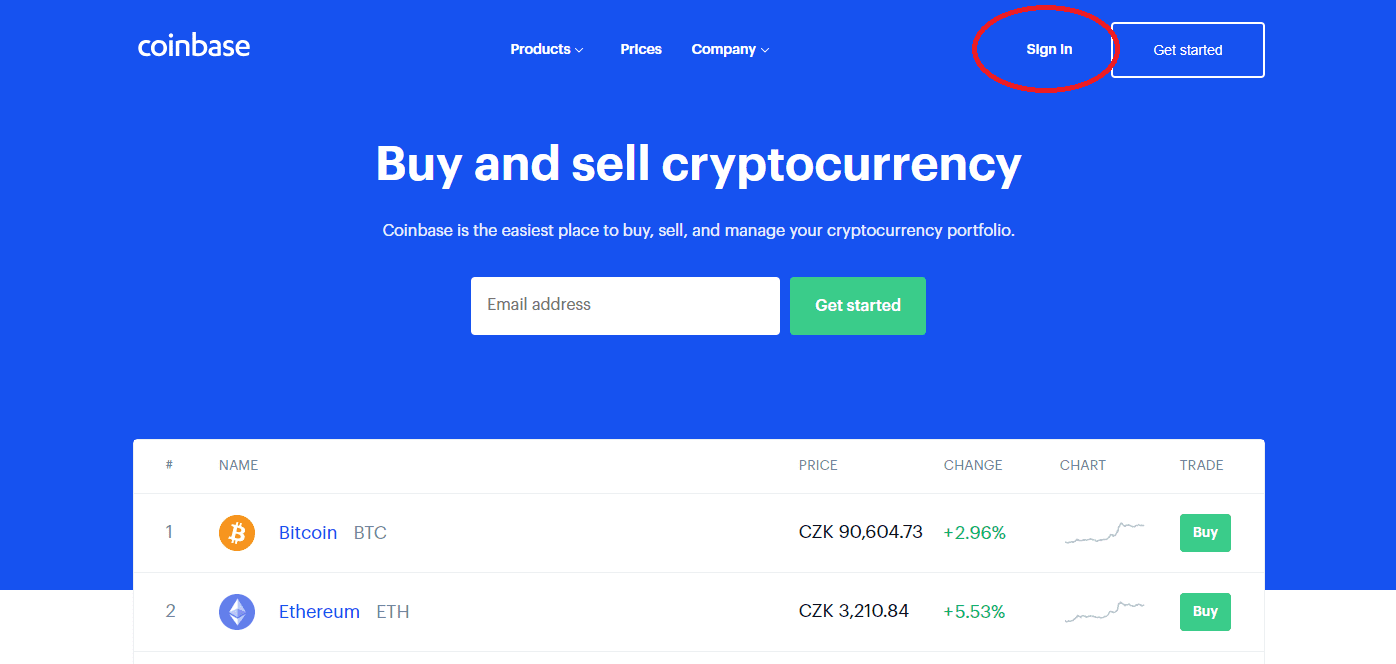Click the NAME column header

[238, 465]
